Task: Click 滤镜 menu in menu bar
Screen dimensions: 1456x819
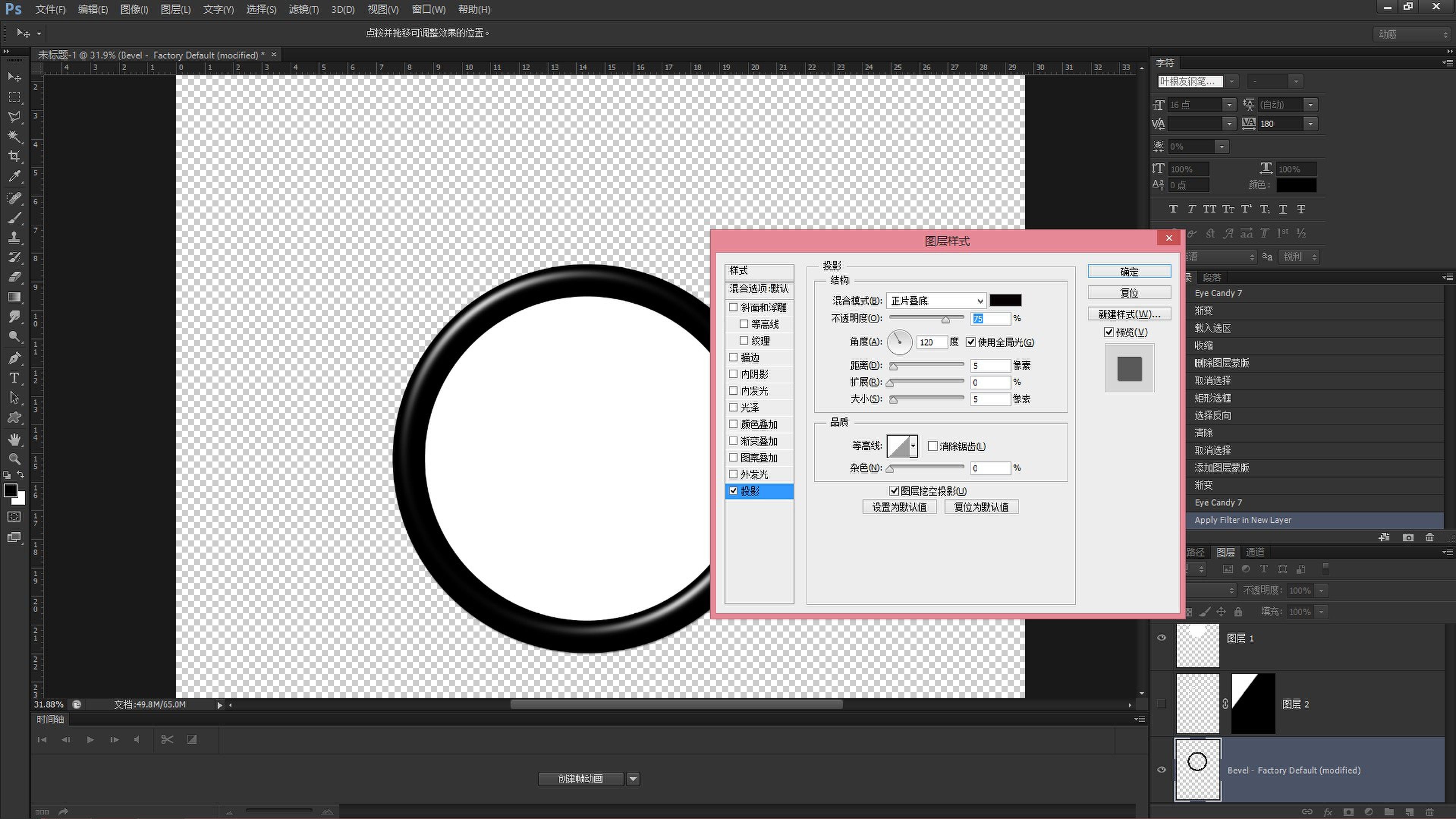Action: 300,9
